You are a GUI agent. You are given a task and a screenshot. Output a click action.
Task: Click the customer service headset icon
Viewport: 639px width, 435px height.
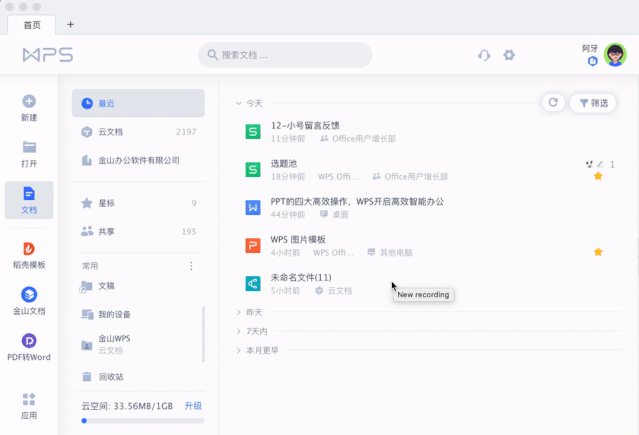[485, 55]
